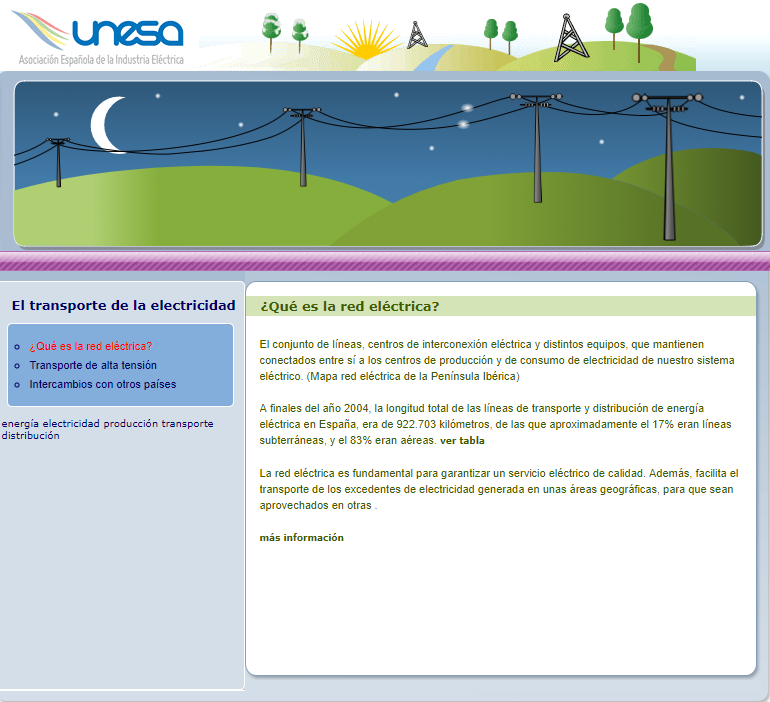
Task: Click the 'más información' link
Action: click(x=301, y=538)
